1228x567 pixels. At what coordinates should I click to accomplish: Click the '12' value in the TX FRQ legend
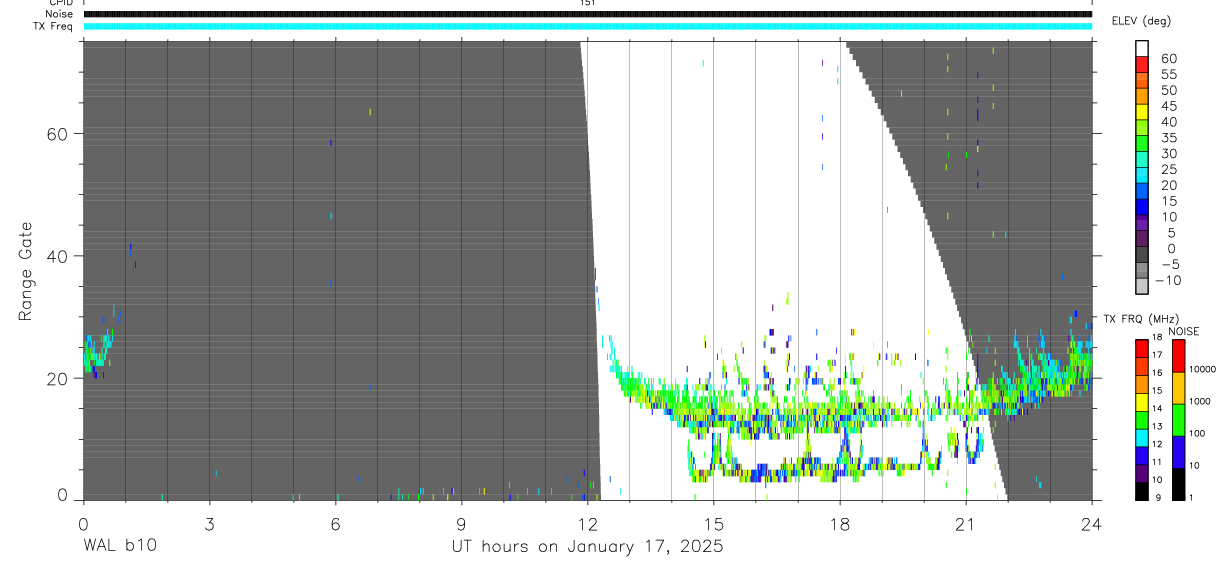click(x=1157, y=444)
